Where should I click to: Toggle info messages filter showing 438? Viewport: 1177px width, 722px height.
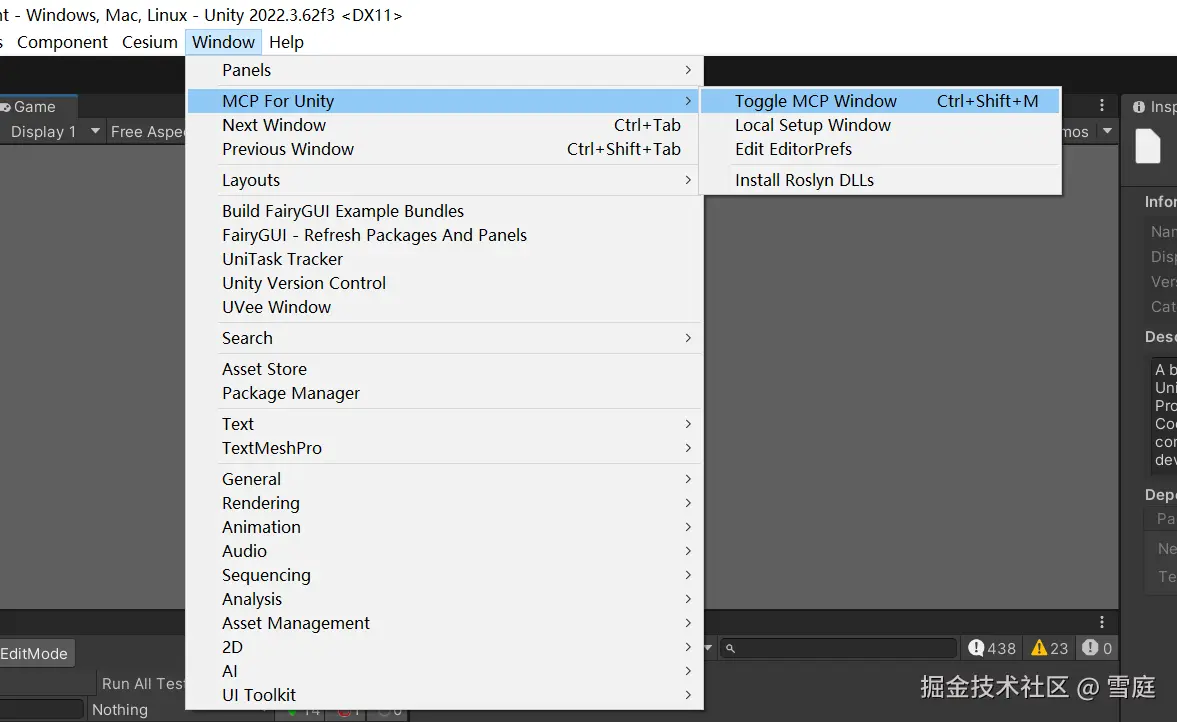(x=992, y=648)
